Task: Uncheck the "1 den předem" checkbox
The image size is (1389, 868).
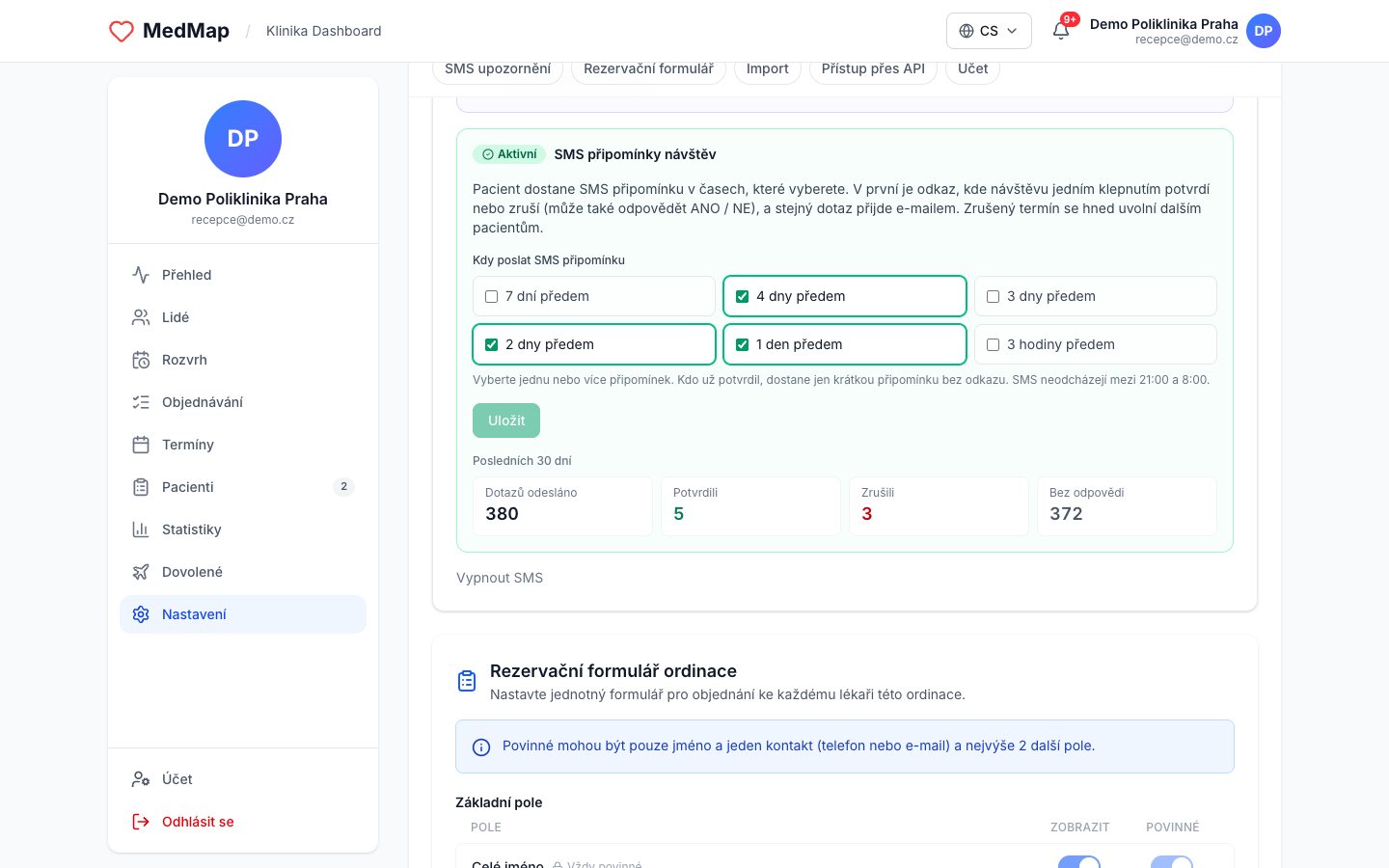Action: click(743, 345)
